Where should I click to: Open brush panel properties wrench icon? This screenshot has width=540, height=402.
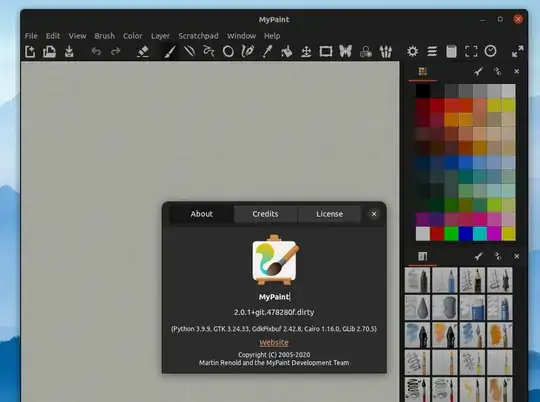478,256
